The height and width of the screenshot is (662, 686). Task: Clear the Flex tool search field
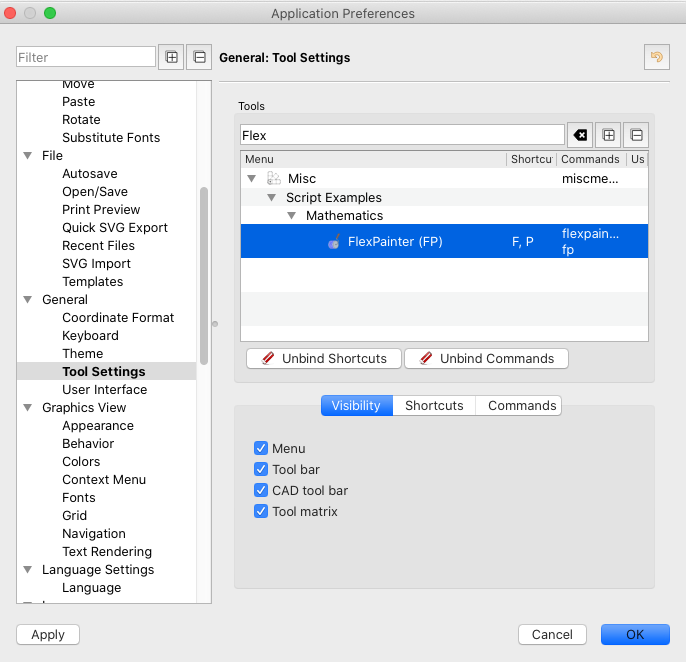click(x=580, y=135)
